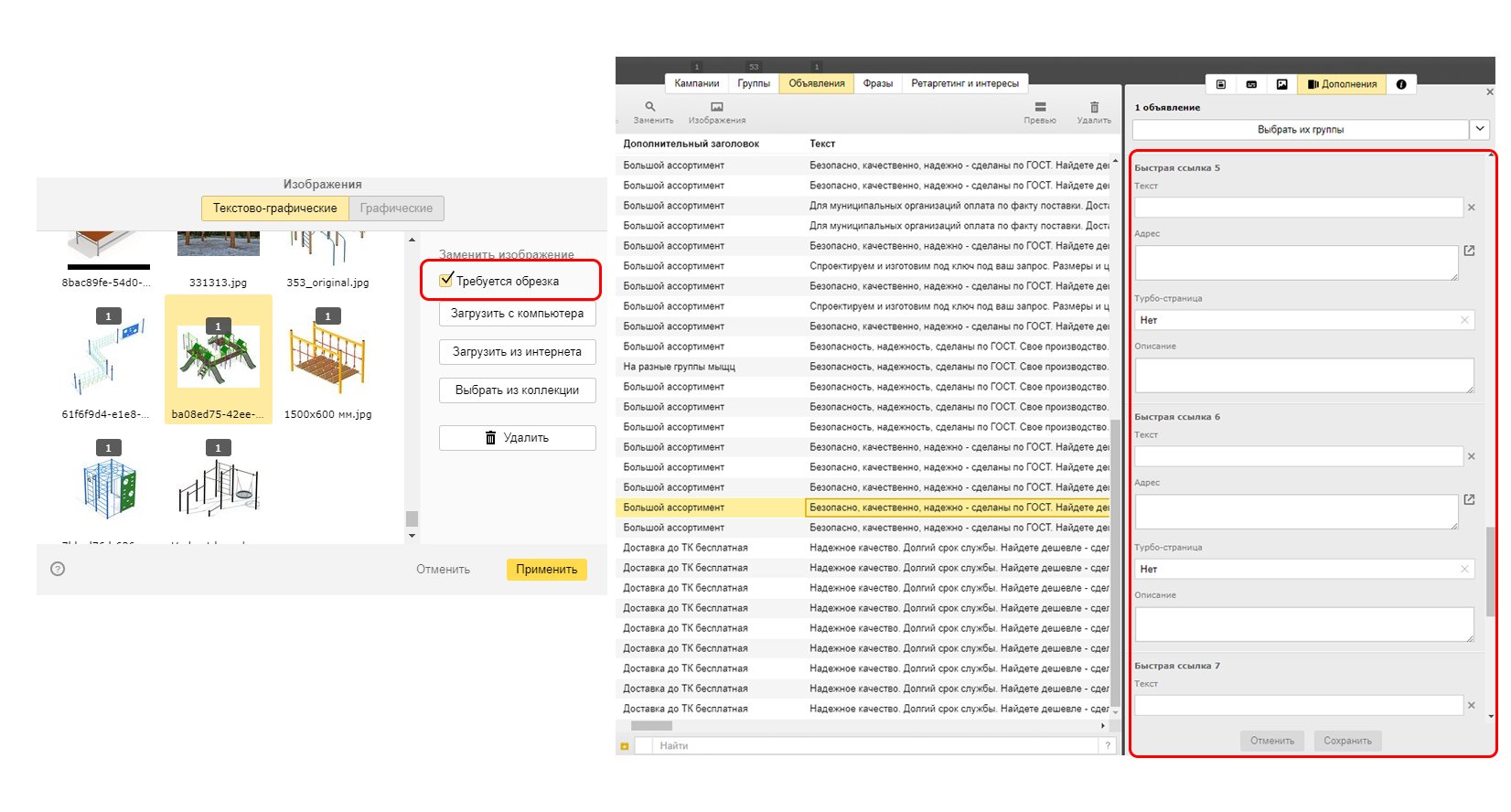Toggle the Требуется обрезка checkbox
This screenshot has width=1511, height=812.
tap(446, 280)
